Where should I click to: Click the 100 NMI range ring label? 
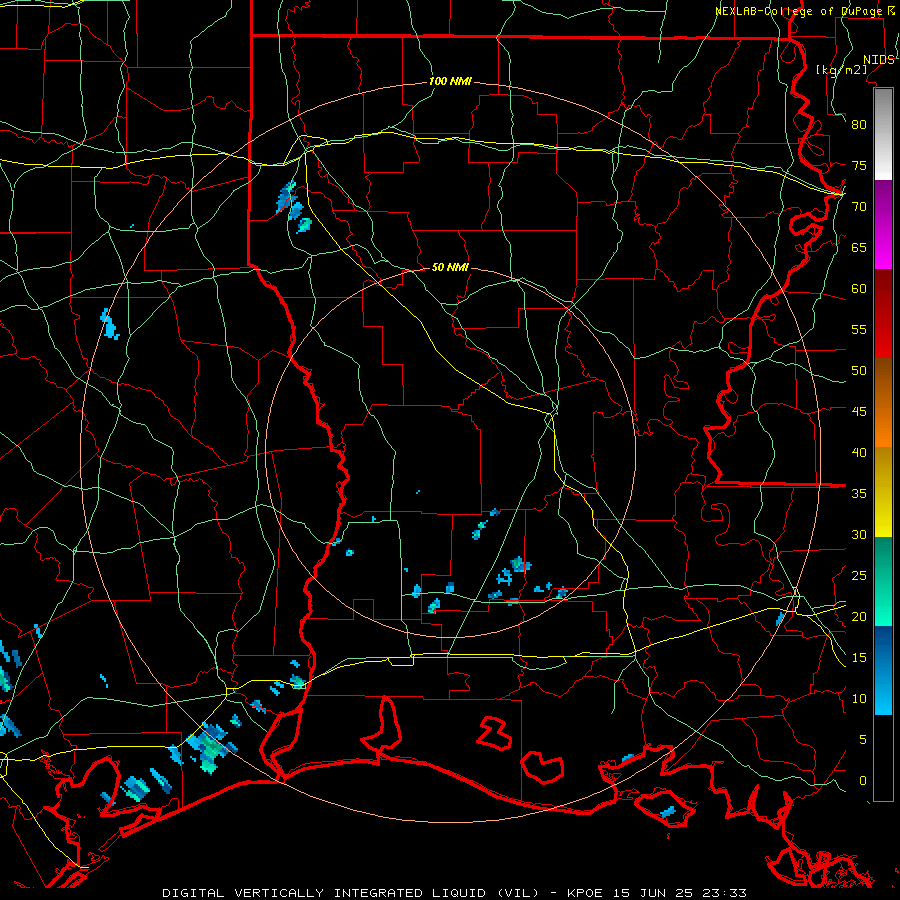point(450,81)
